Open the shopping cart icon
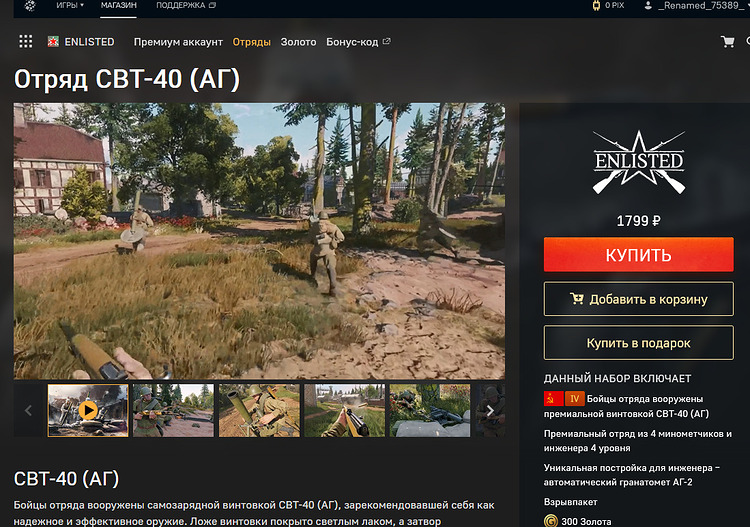This screenshot has height=527, width=750. point(728,42)
